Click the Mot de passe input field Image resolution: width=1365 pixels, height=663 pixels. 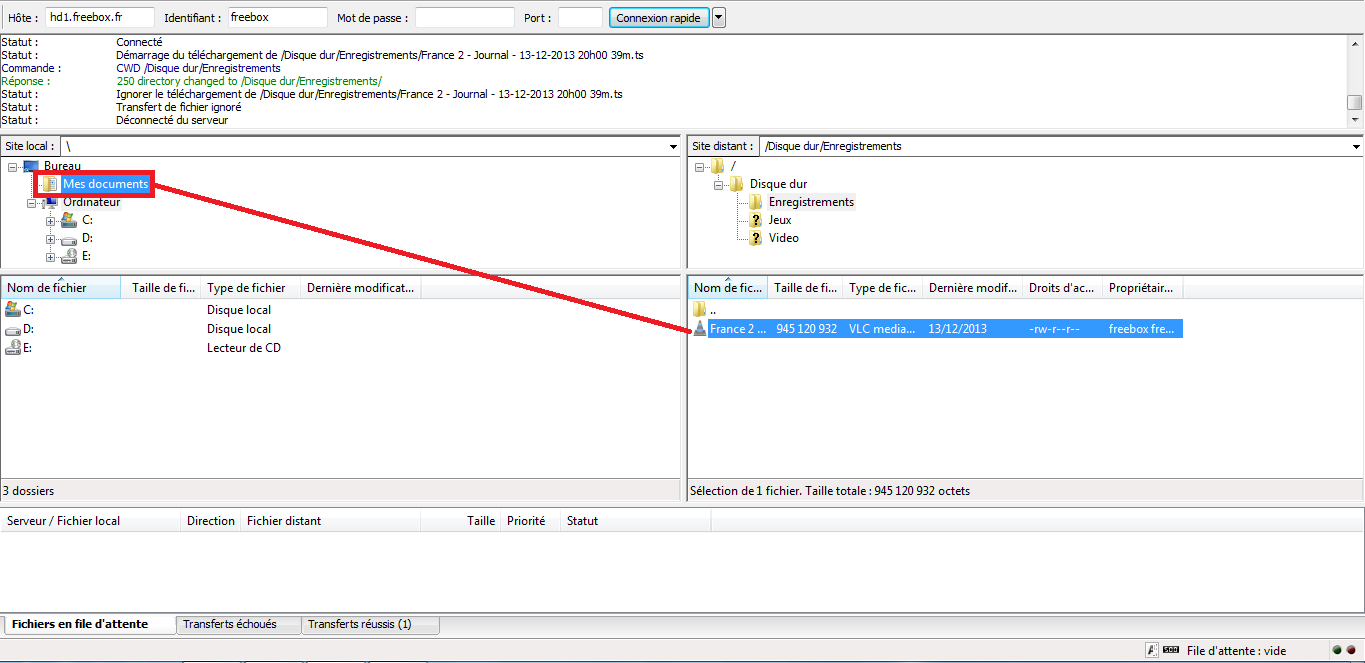point(464,18)
